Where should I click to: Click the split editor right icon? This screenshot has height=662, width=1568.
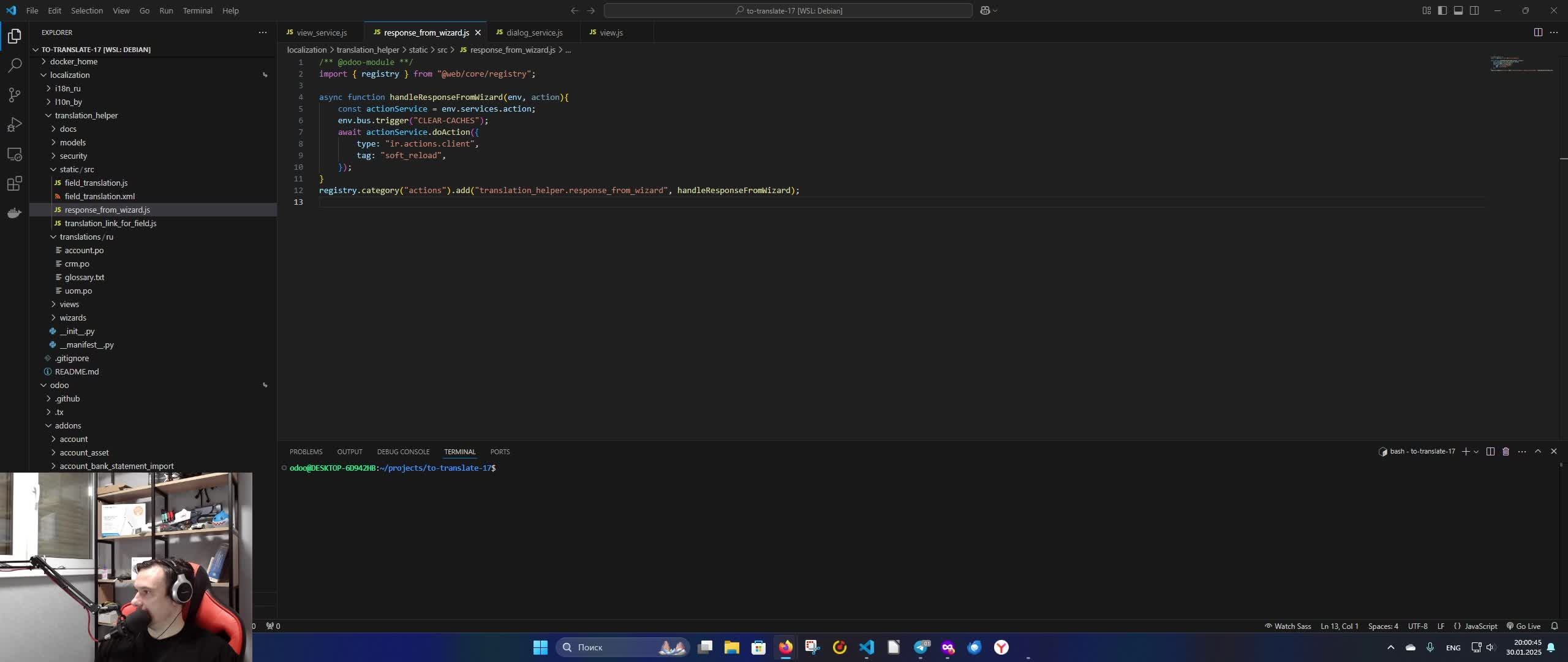(x=1537, y=32)
